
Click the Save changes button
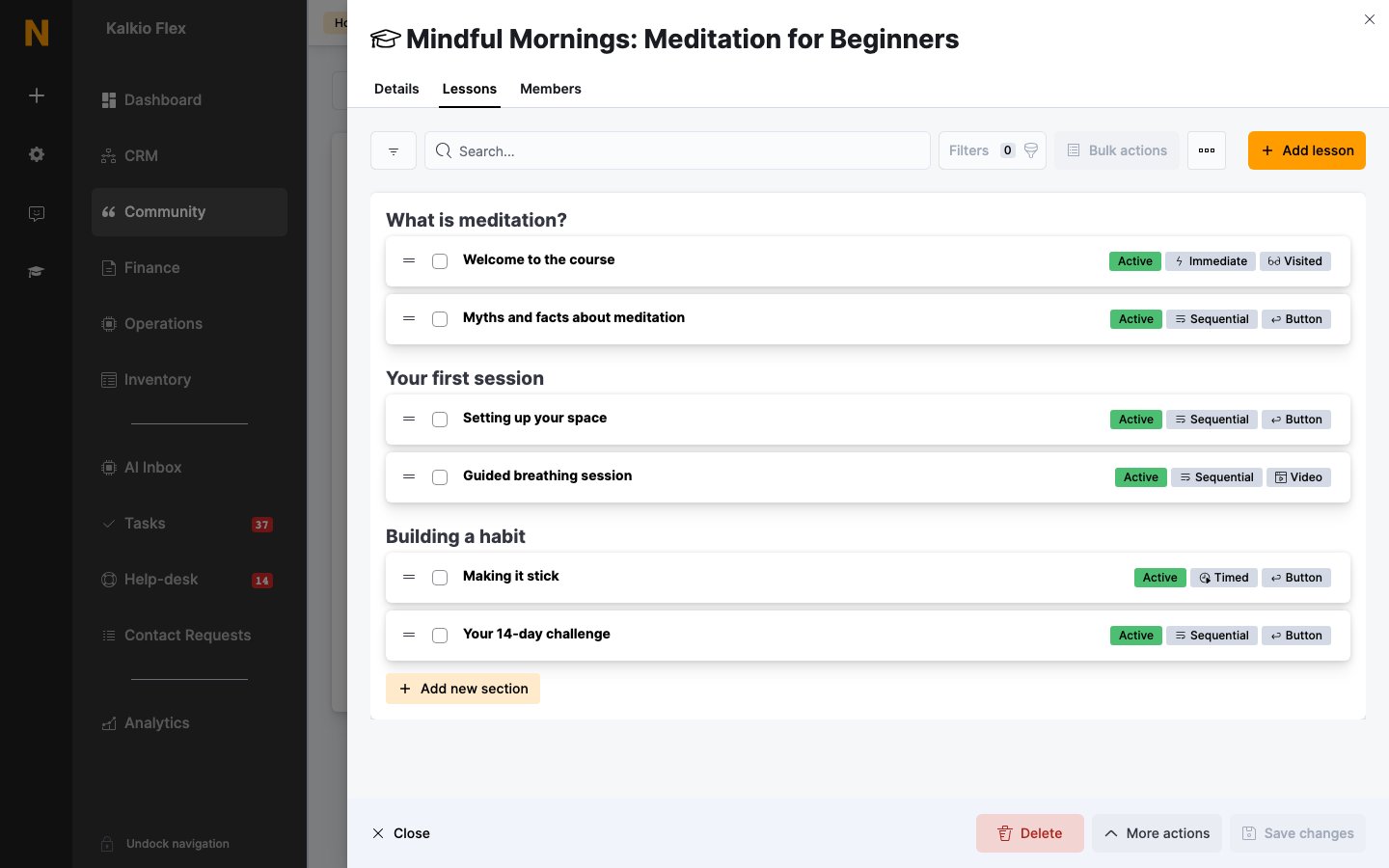(x=1297, y=833)
